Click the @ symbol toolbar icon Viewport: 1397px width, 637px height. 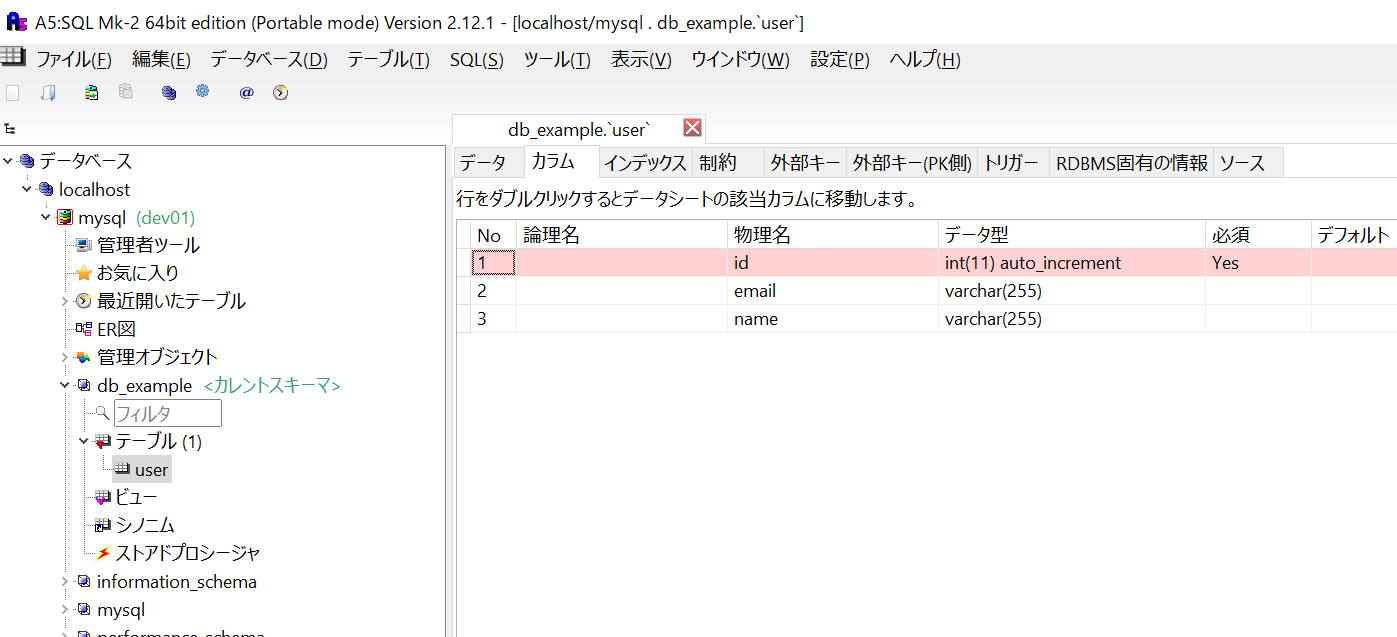[x=246, y=93]
